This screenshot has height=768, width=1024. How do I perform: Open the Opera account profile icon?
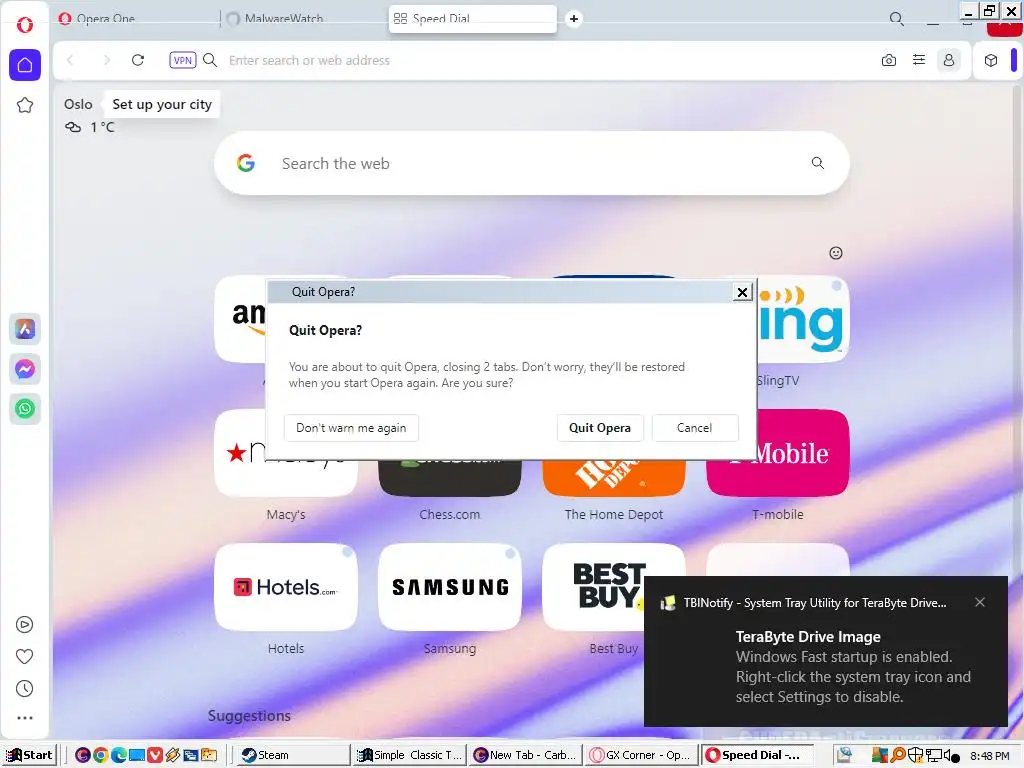(x=949, y=60)
